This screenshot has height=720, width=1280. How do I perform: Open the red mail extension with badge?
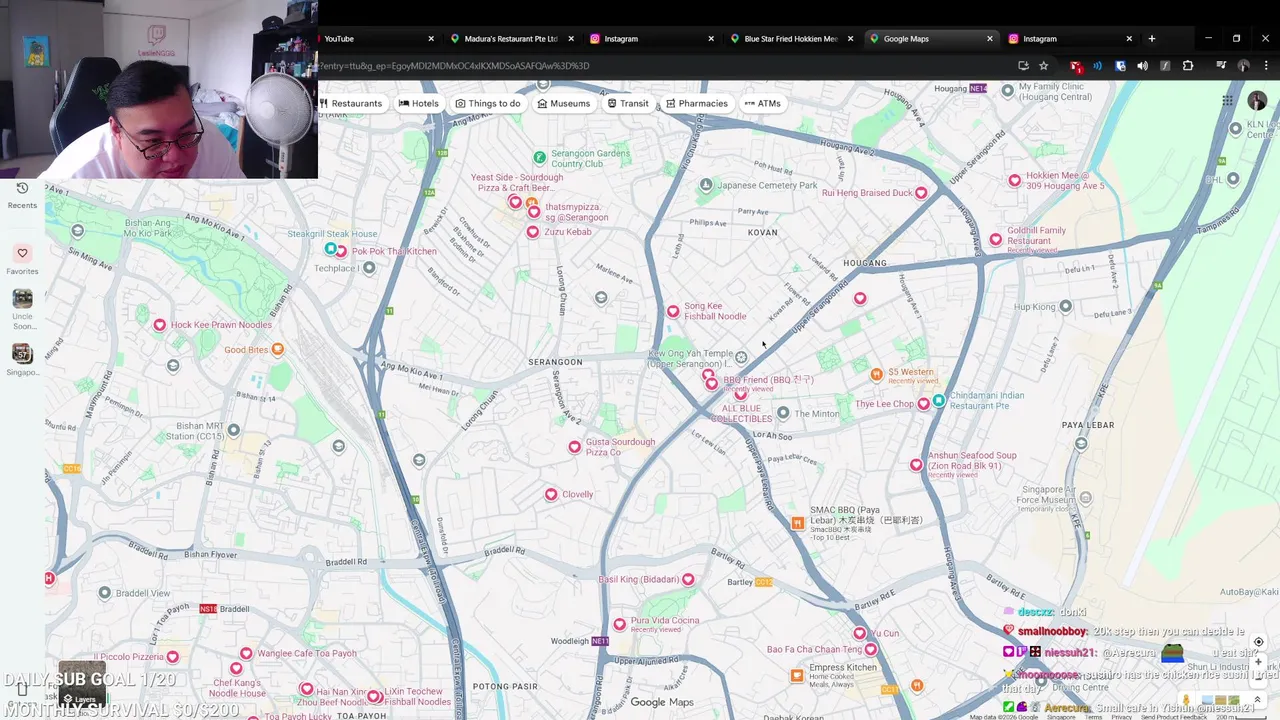(1076, 66)
